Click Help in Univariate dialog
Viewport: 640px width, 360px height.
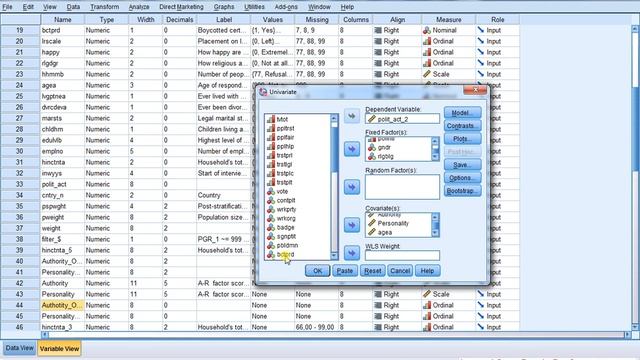pos(427,271)
